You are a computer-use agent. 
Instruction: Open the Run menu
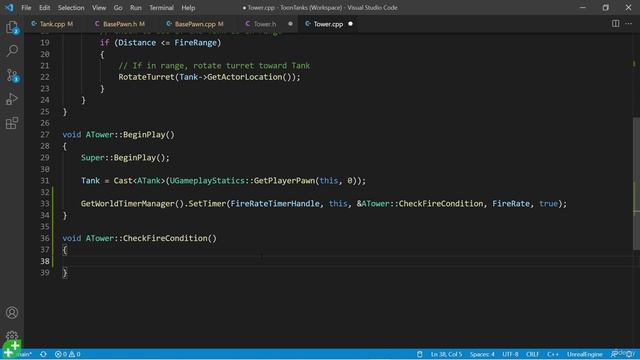click(136, 8)
